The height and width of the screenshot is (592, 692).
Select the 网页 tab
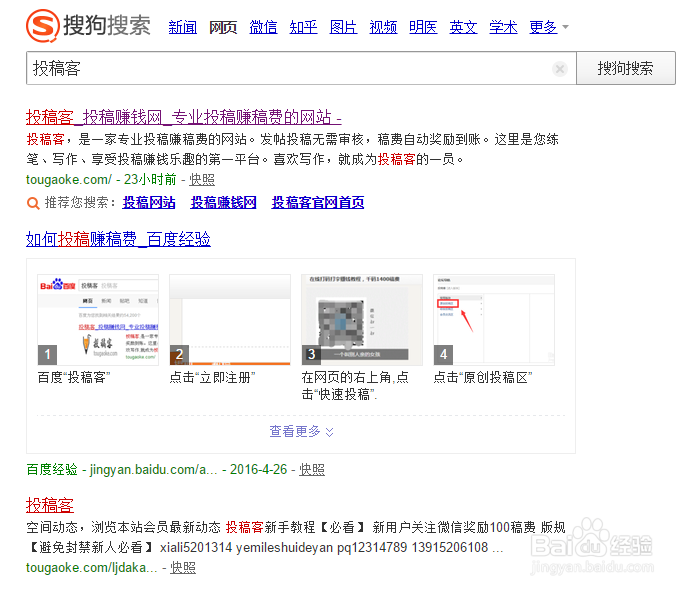coord(223,27)
